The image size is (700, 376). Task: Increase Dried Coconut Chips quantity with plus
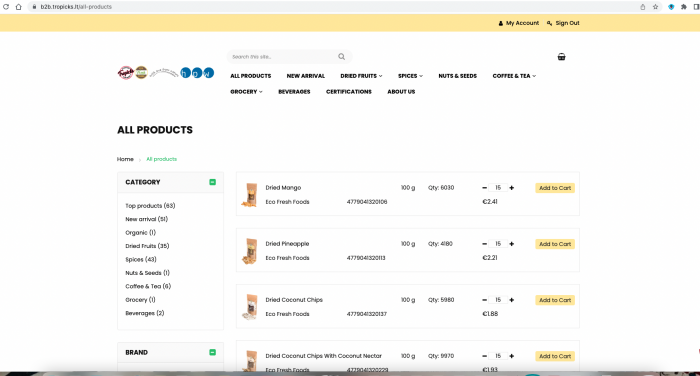pos(512,300)
